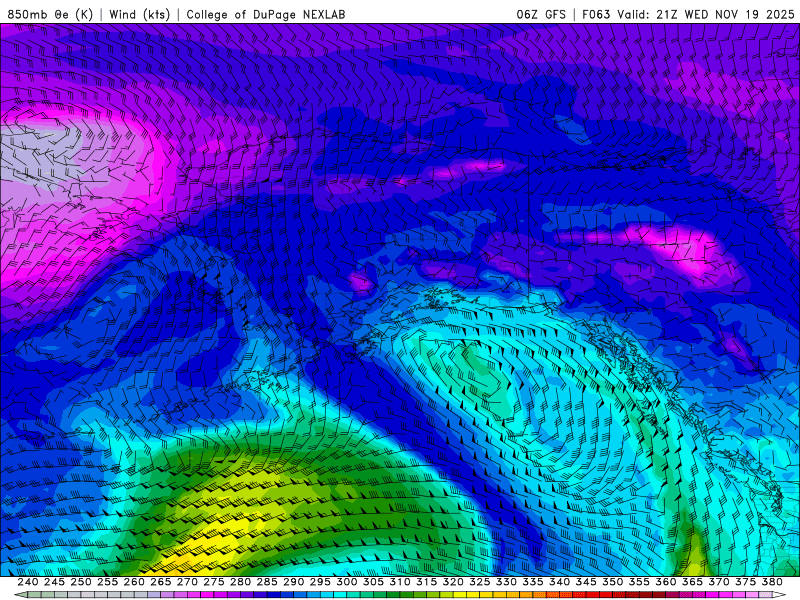Choose the 315 legend value
This screenshot has width=800, height=600.
(427, 582)
